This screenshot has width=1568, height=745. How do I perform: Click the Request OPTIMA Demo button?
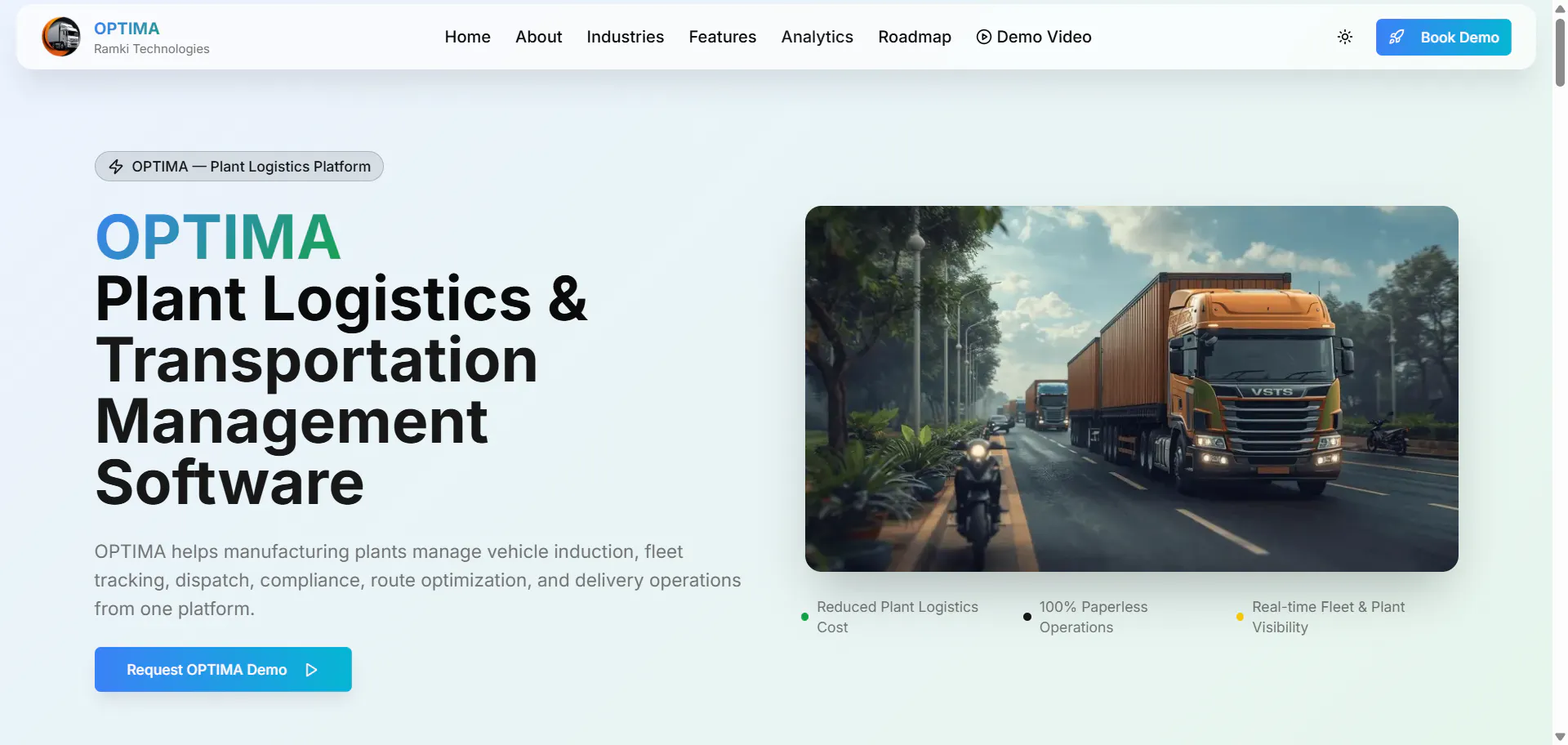[223, 670]
